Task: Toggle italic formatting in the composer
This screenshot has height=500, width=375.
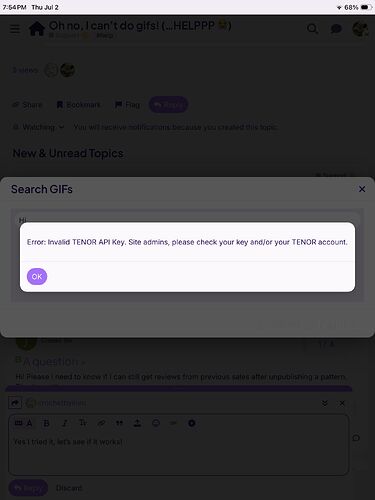Action: pos(65,423)
